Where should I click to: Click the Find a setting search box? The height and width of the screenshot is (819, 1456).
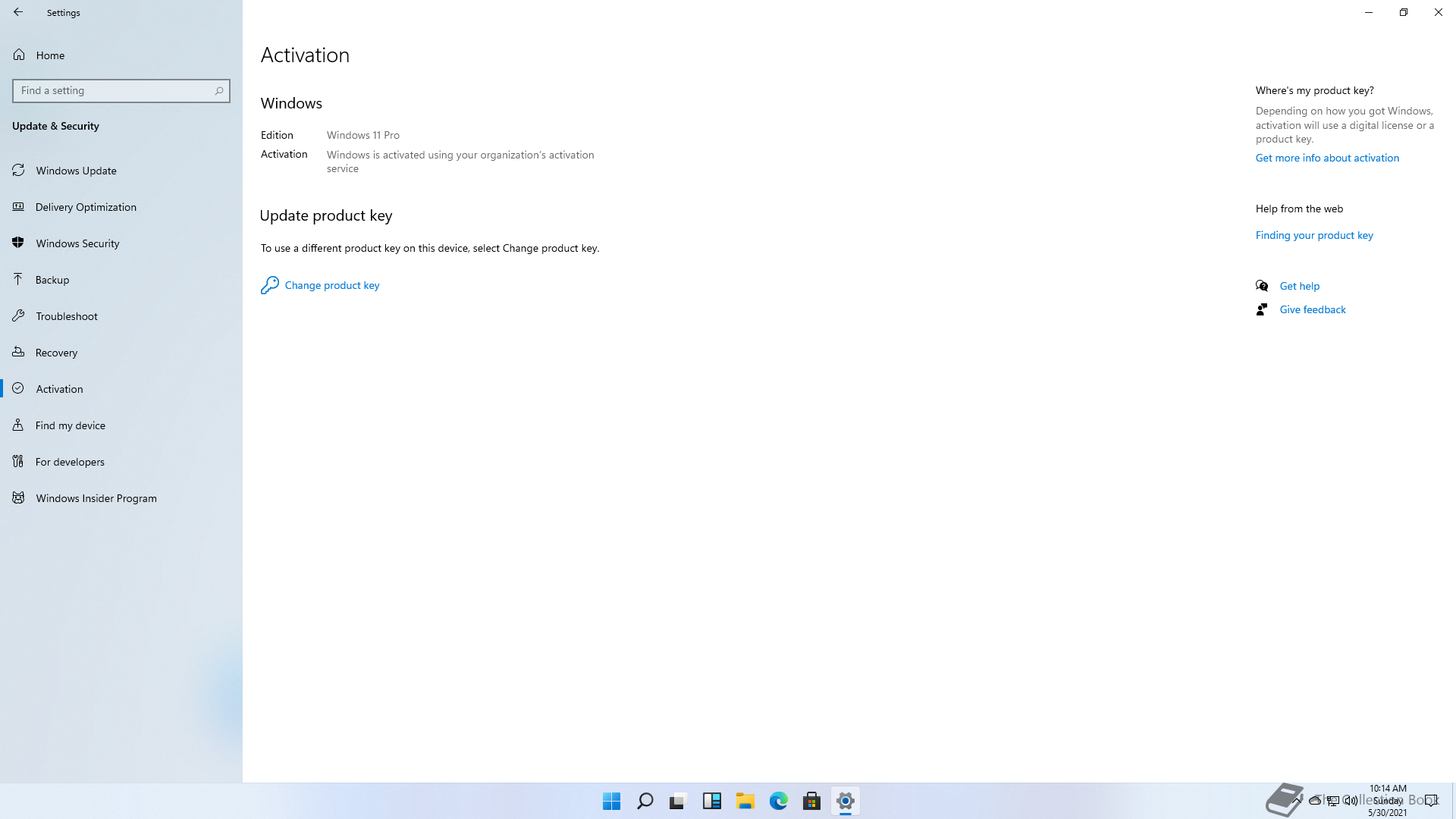121,91
